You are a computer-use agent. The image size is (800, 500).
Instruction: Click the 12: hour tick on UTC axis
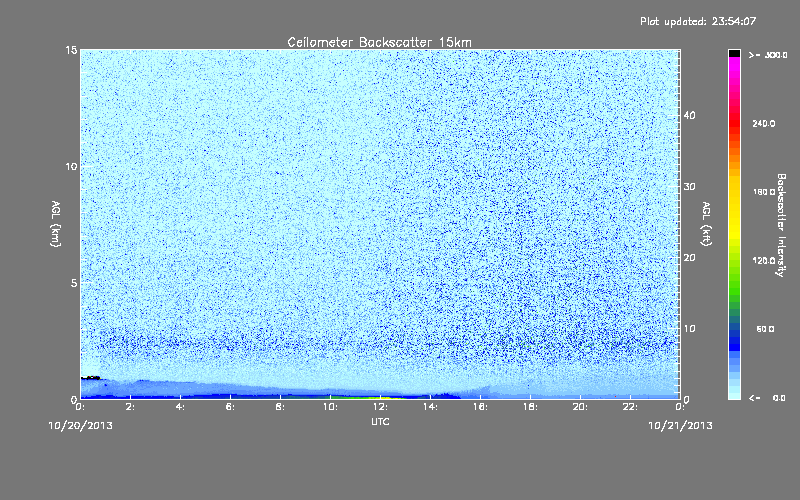pos(380,407)
